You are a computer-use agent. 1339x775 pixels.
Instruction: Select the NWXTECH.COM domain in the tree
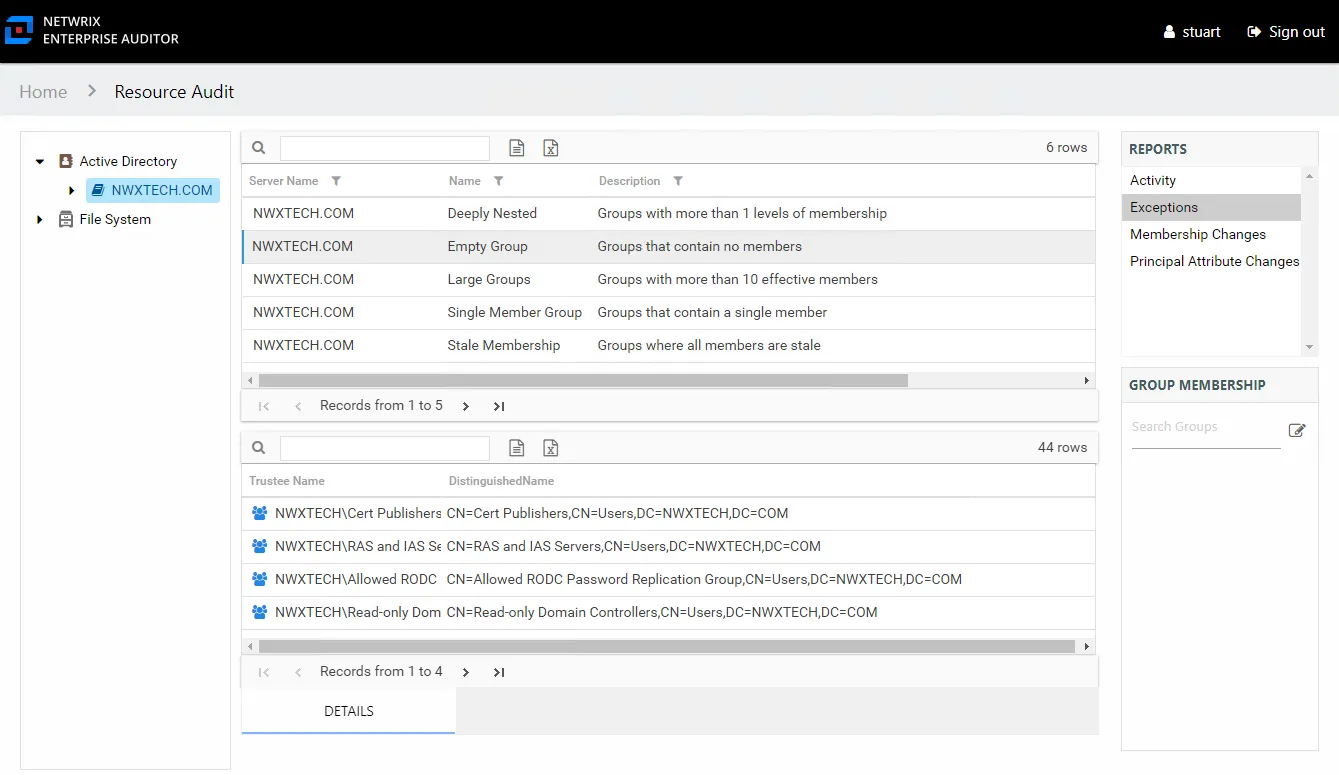(153, 190)
